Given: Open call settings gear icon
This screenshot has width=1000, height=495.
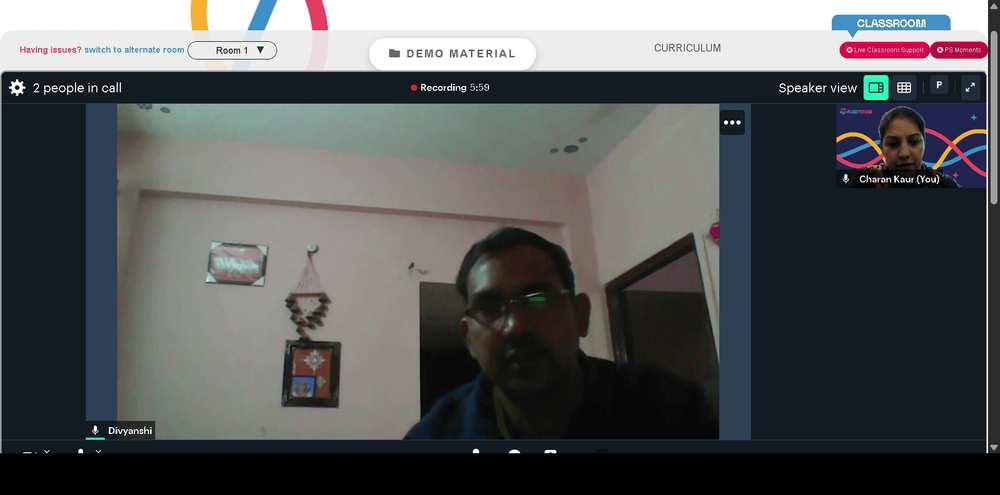Looking at the screenshot, I should pyautogui.click(x=17, y=88).
